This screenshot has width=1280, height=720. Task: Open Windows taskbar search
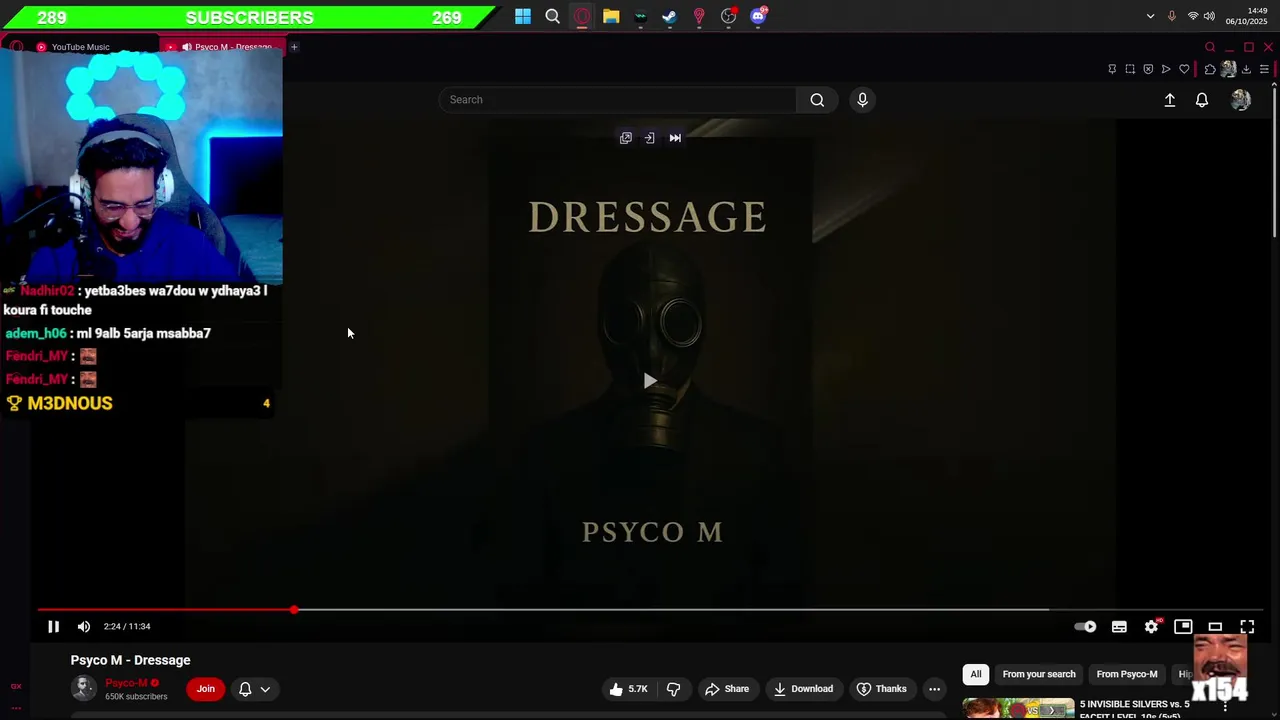553,16
